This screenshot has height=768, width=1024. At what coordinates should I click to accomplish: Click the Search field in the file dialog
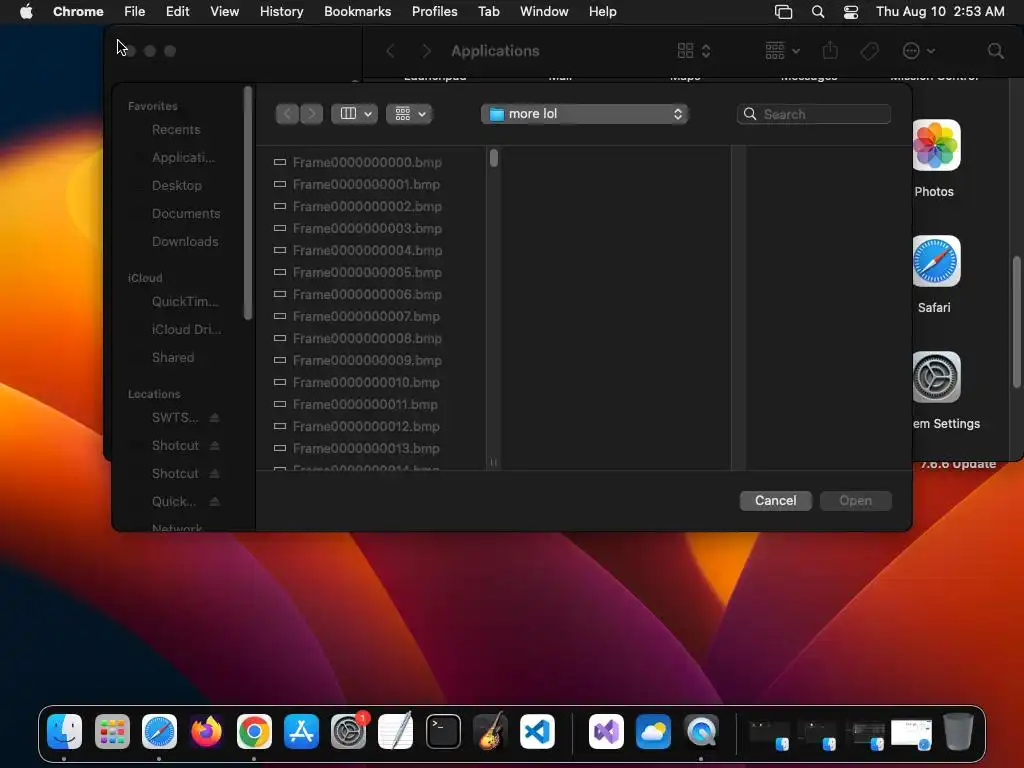coord(814,114)
